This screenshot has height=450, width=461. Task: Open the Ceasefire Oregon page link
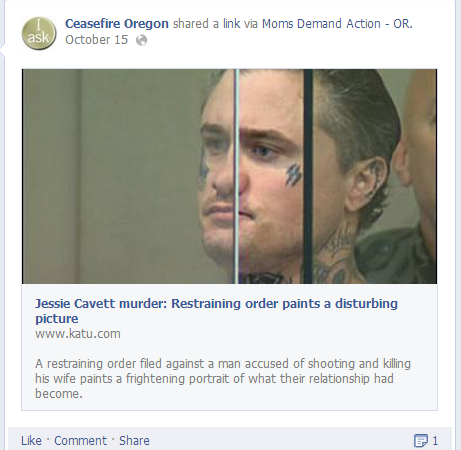point(117,24)
